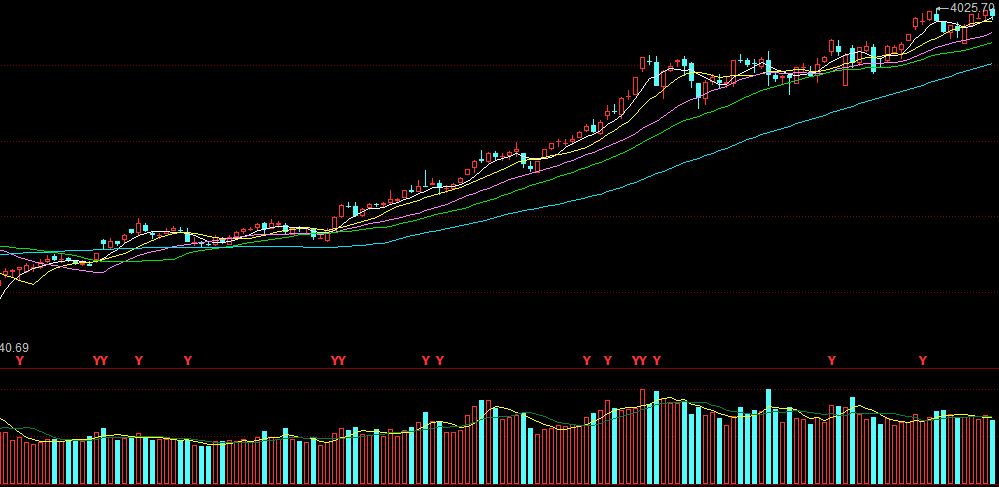The height and width of the screenshot is (487, 999).
Task: Click the red divider line above volume panel
Action: click(500, 369)
